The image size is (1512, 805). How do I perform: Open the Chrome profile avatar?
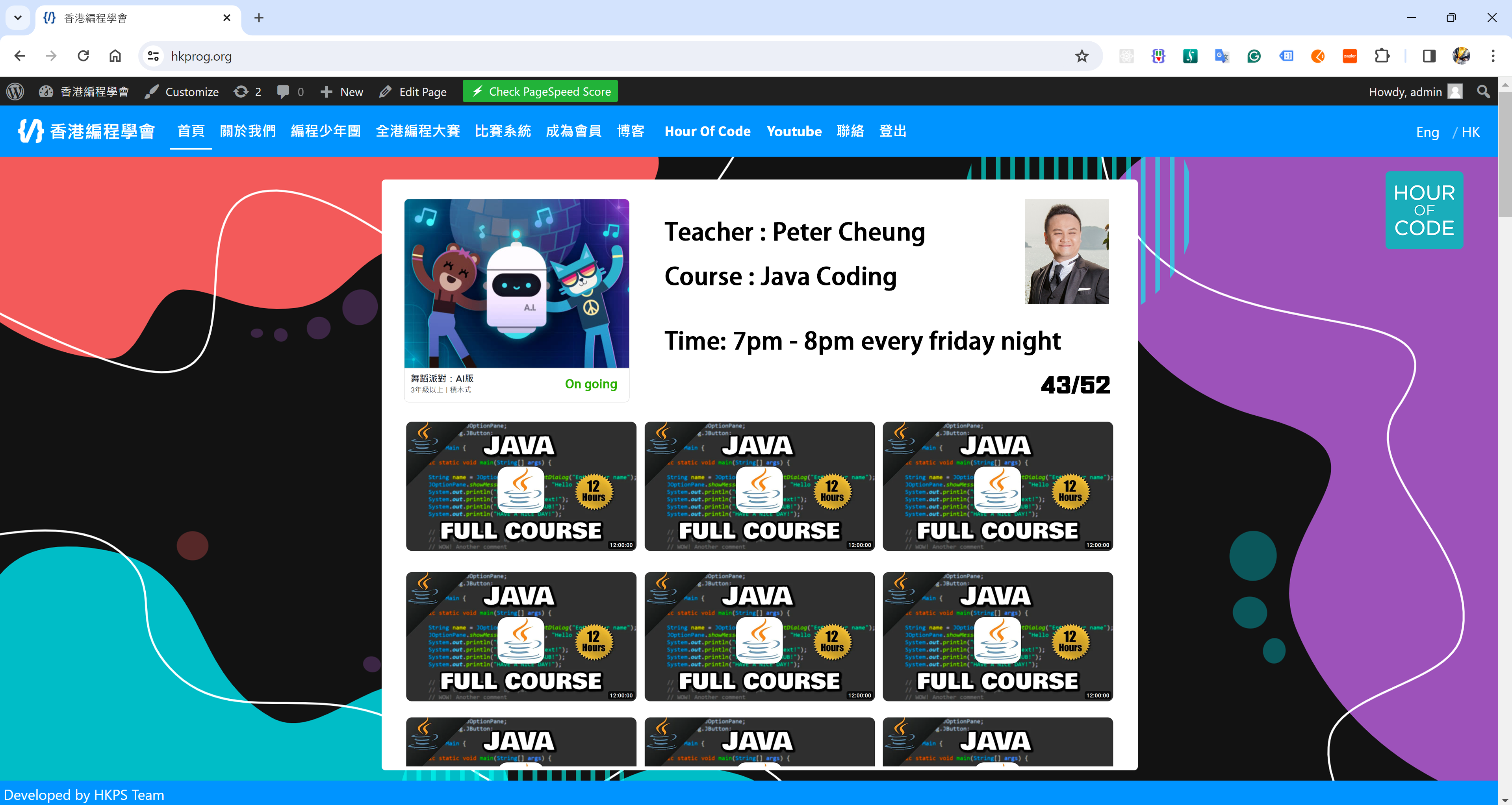[x=1461, y=56]
